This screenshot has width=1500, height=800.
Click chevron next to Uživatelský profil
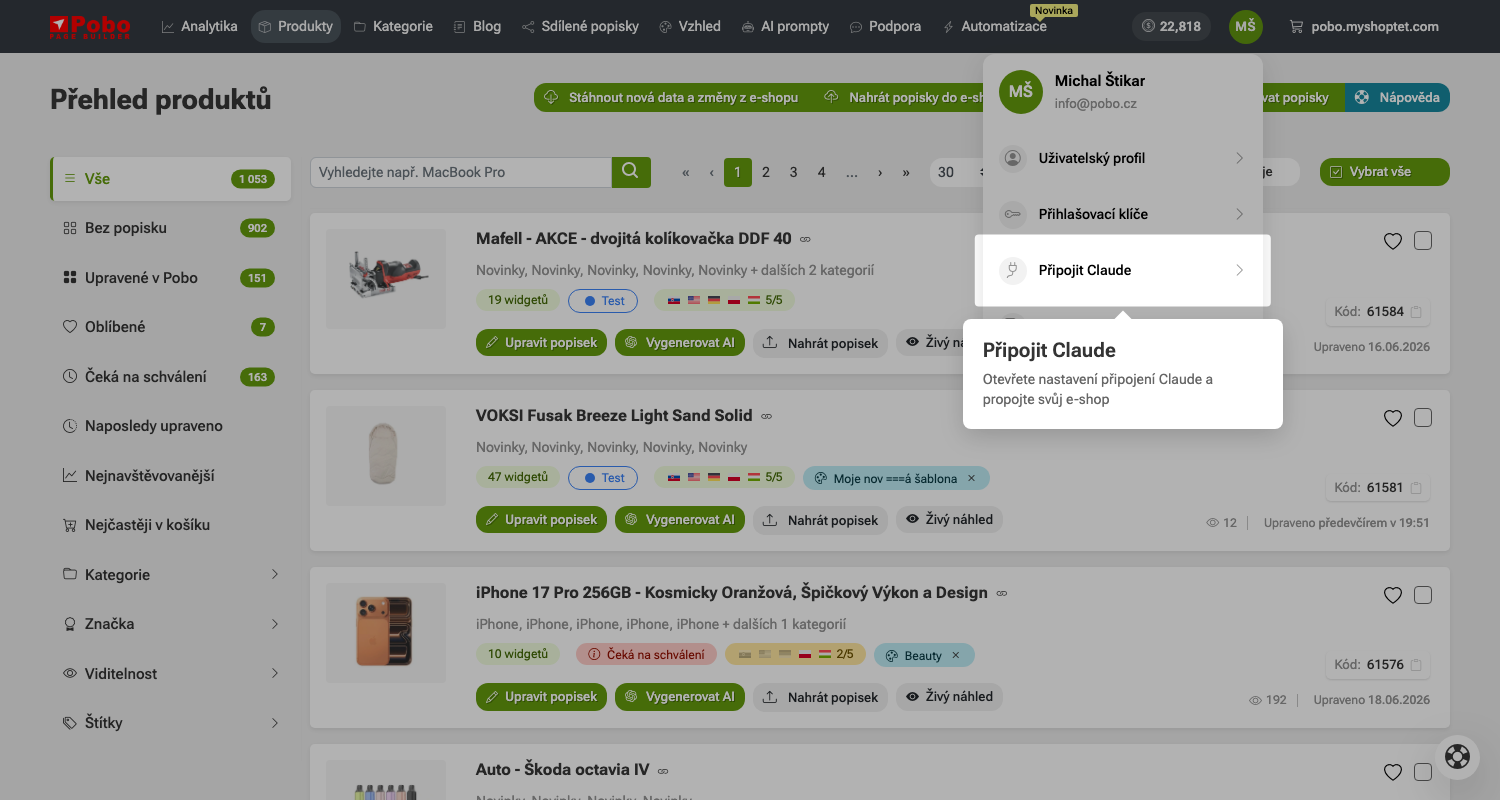tap(1239, 158)
